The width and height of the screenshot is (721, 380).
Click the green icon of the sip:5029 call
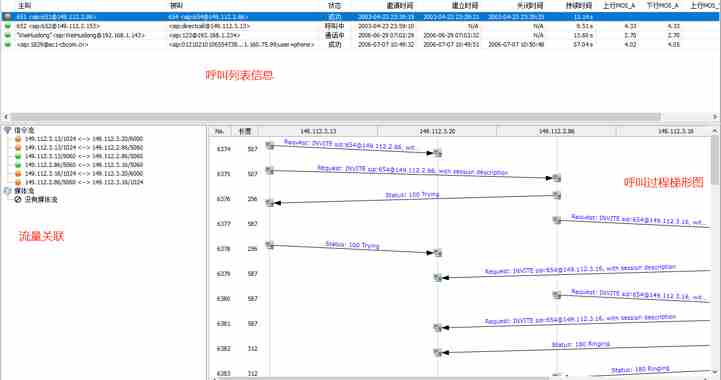tap(7, 45)
